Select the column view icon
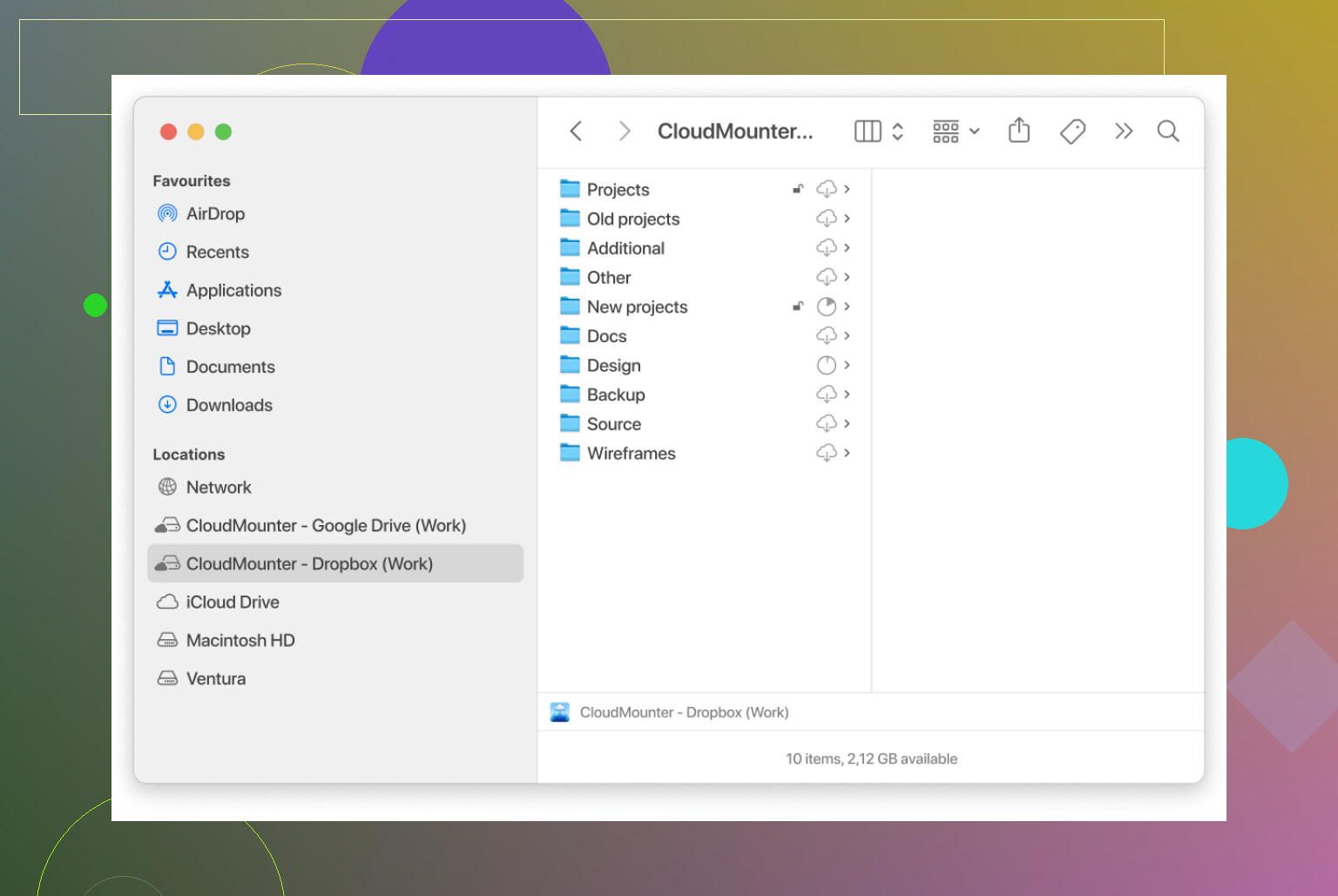Viewport: 1338px width, 896px height. coord(868,131)
